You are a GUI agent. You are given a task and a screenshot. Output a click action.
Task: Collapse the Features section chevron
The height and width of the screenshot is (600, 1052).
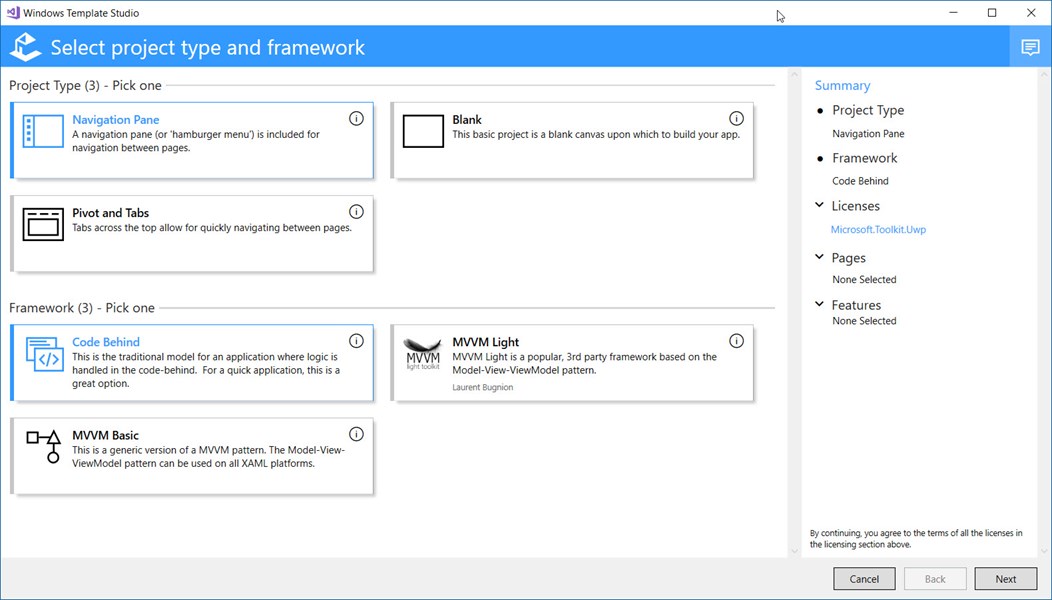[819, 304]
